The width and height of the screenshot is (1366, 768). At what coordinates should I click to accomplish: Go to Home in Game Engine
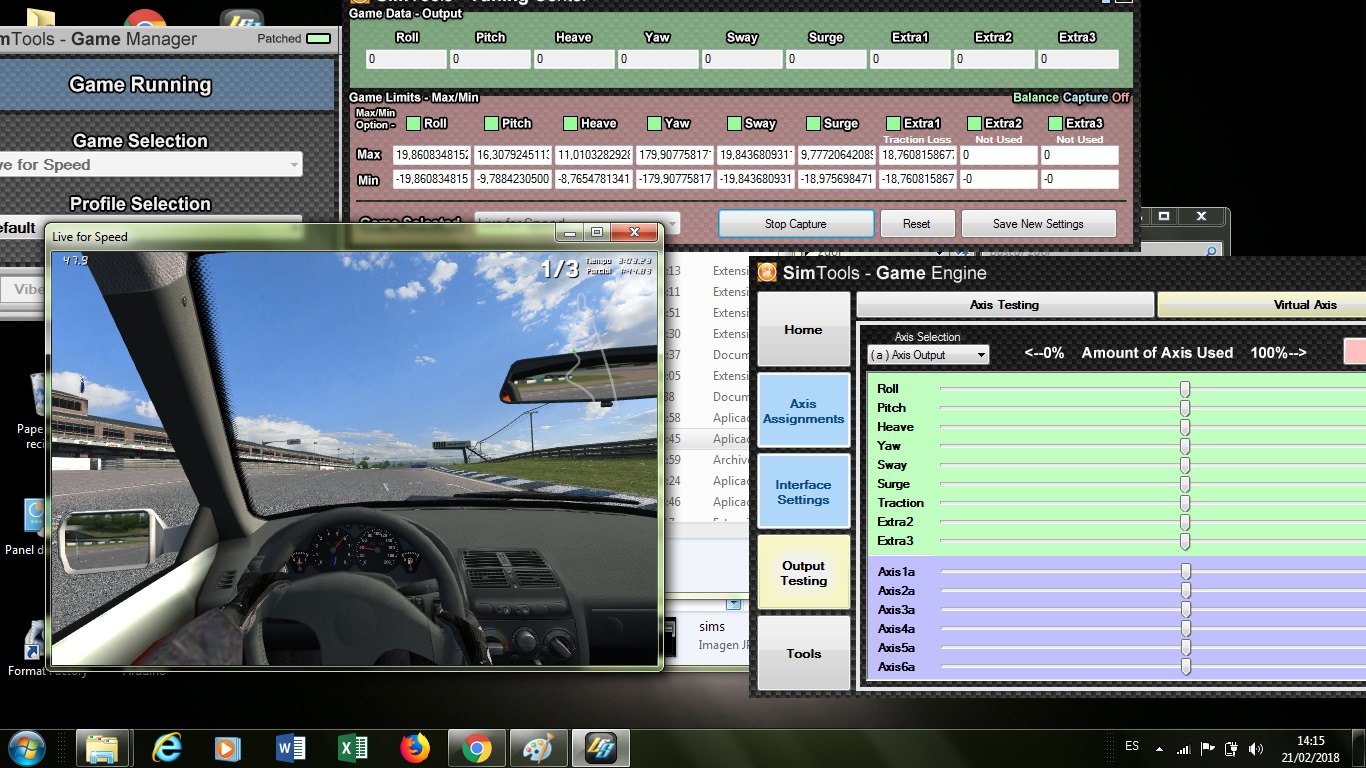803,329
